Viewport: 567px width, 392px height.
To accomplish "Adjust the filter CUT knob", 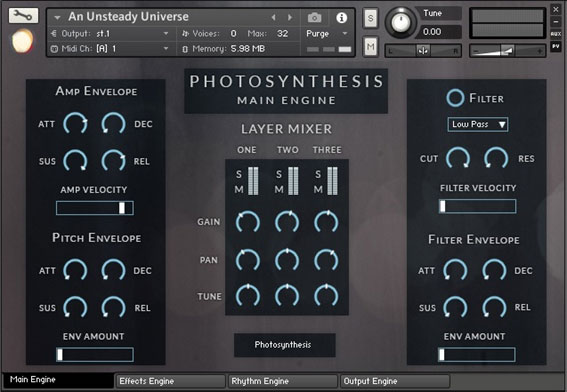I will pyautogui.click(x=458, y=158).
